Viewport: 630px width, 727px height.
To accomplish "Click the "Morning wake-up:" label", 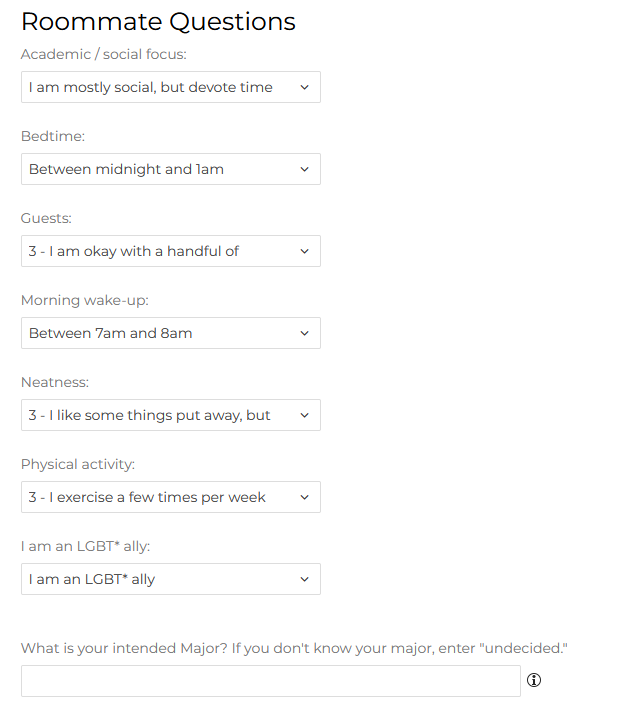I will [85, 300].
